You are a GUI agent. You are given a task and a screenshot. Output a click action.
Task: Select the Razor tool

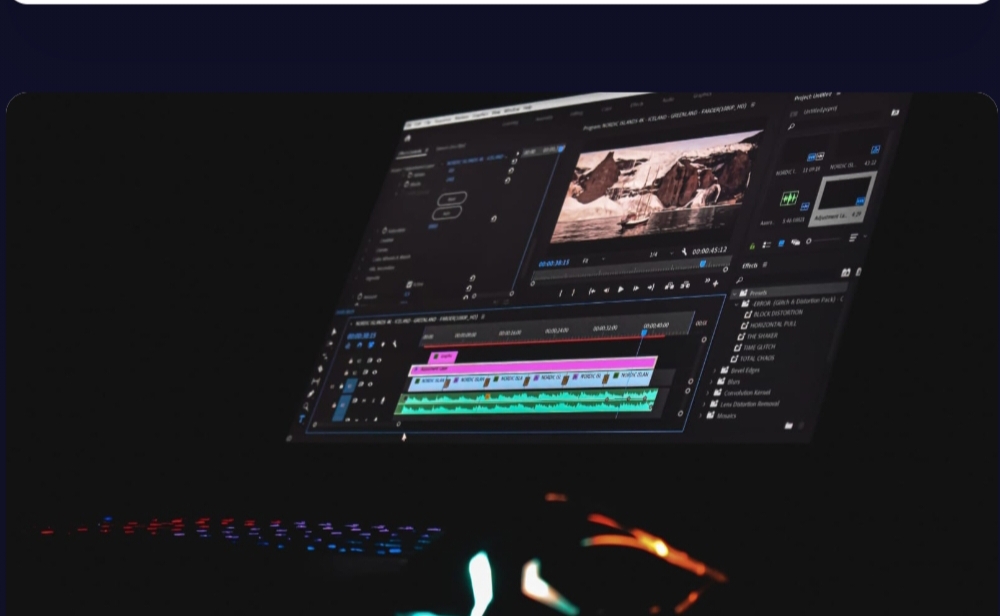[x=320, y=369]
